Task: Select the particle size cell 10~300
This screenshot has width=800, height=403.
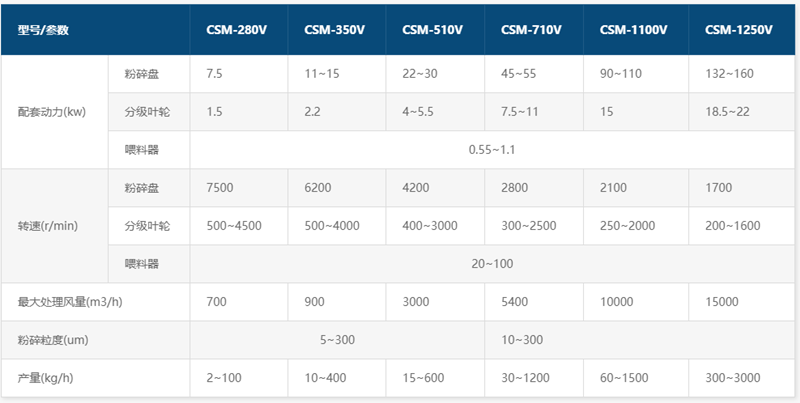Action: click(x=522, y=340)
